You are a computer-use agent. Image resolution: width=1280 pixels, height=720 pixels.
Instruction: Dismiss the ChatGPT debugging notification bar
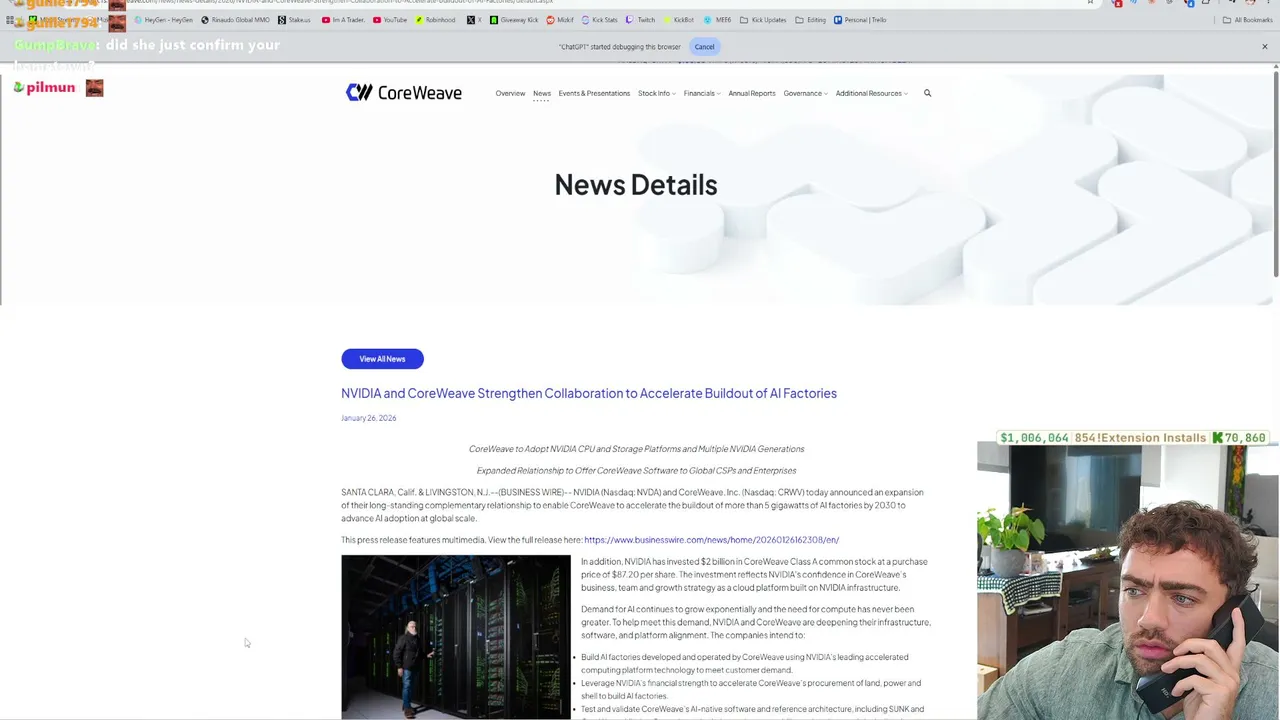click(x=1264, y=47)
